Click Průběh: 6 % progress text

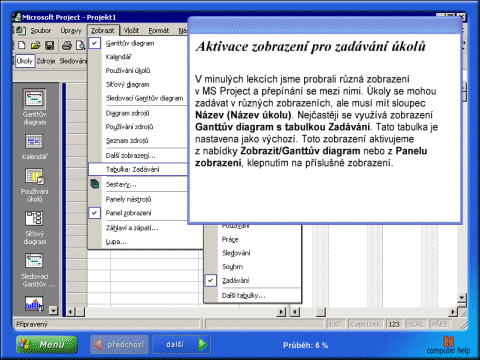(305, 345)
